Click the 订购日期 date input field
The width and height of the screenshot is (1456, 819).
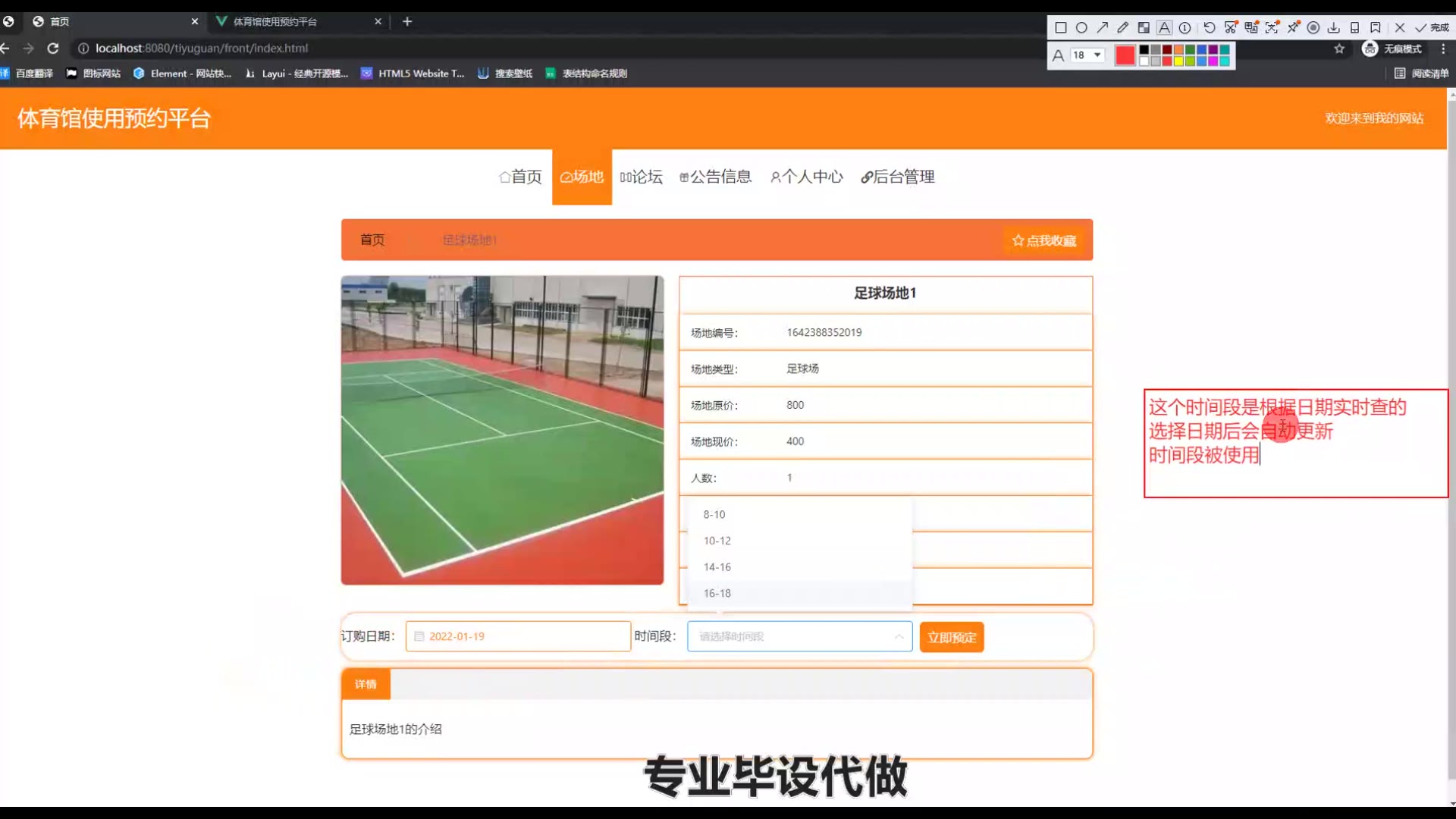[519, 636]
